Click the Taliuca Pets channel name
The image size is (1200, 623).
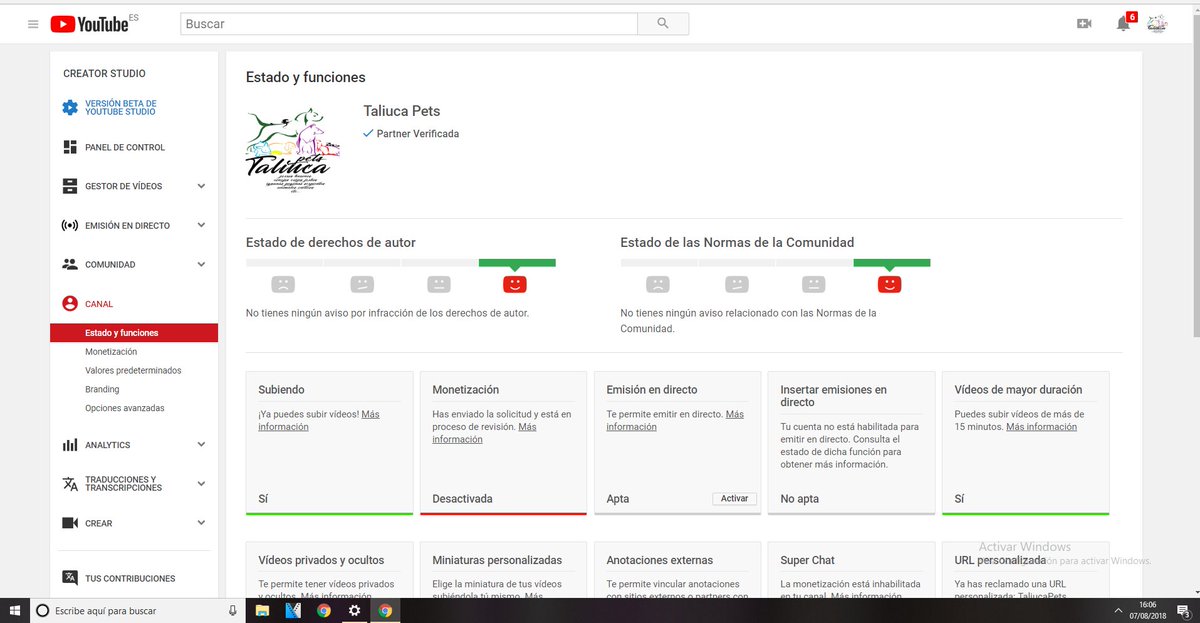point(401,111)
